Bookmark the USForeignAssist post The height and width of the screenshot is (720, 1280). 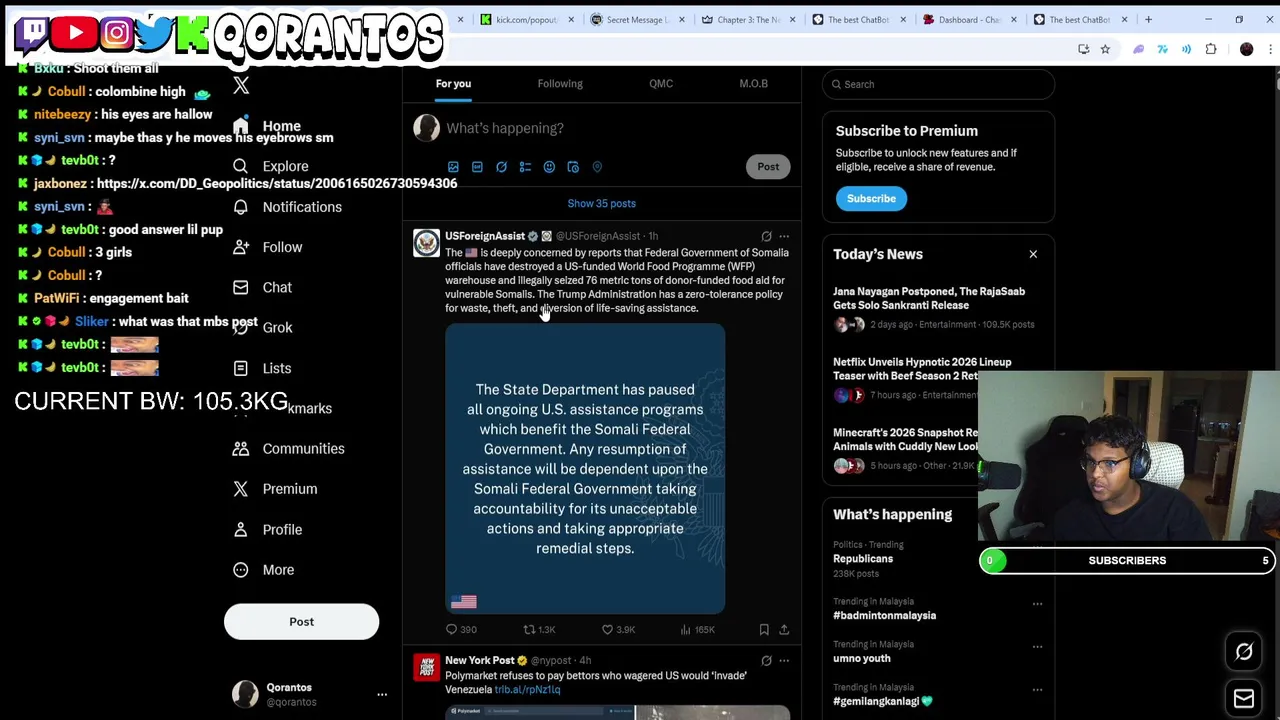[764, 630]
